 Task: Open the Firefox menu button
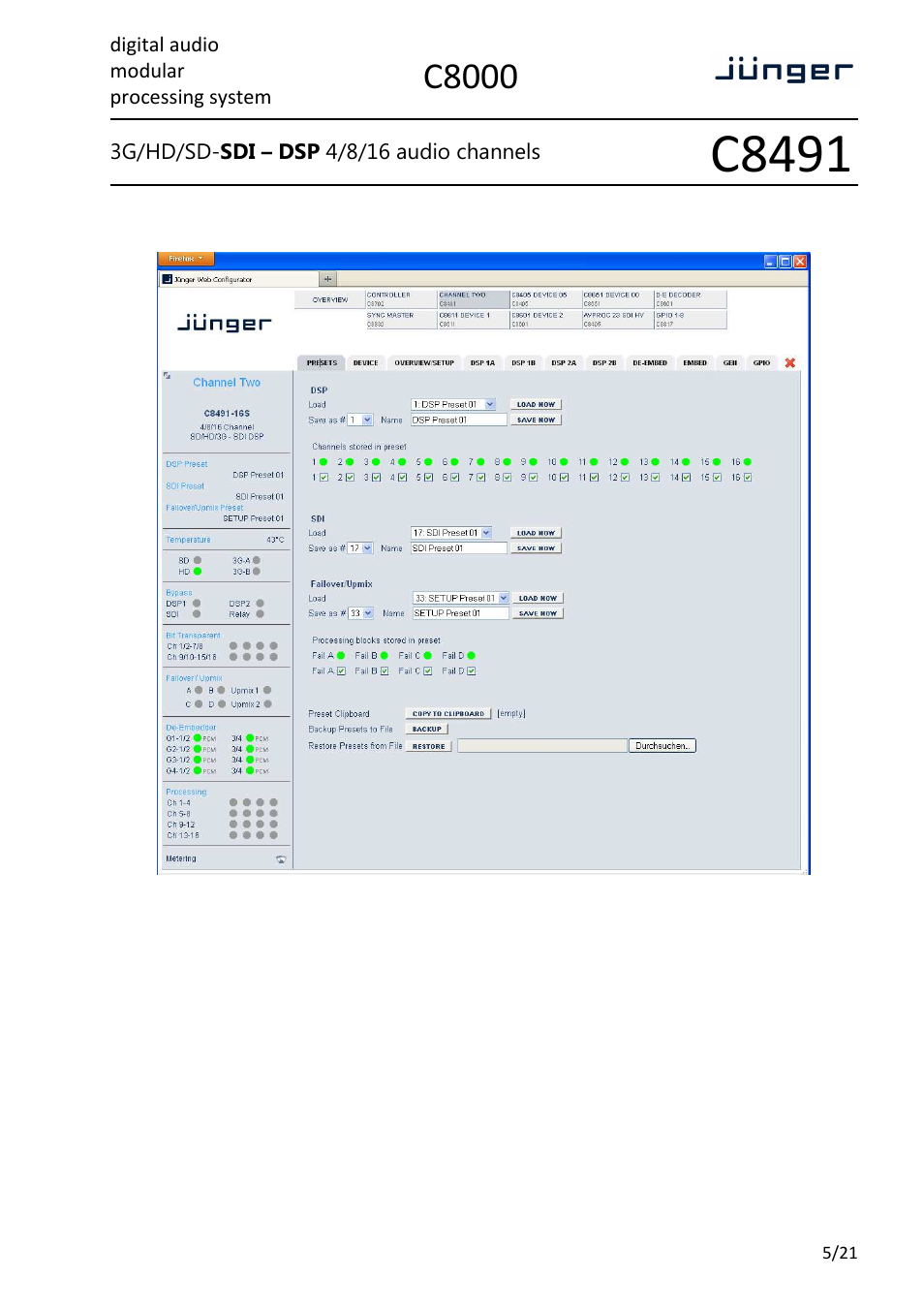click(185, 259)
